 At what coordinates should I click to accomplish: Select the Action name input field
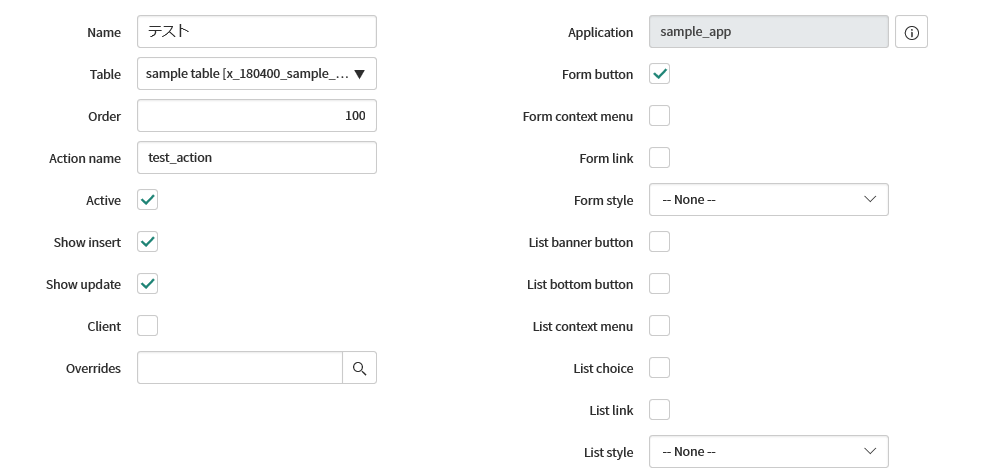(x=256, y=158)
